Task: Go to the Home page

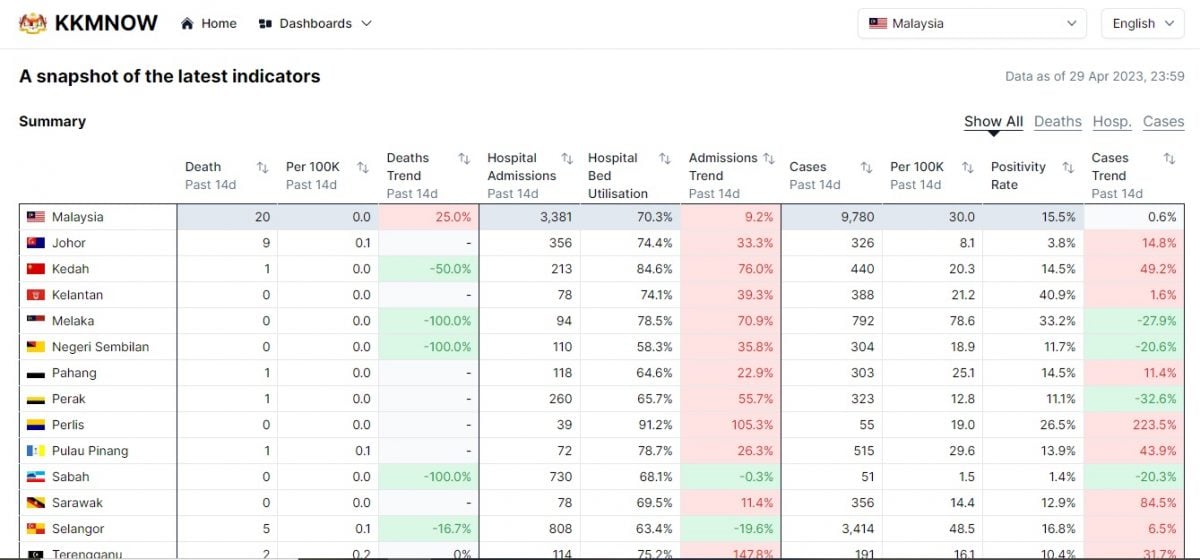Action: pyautogui.click(x=209, y=24)
